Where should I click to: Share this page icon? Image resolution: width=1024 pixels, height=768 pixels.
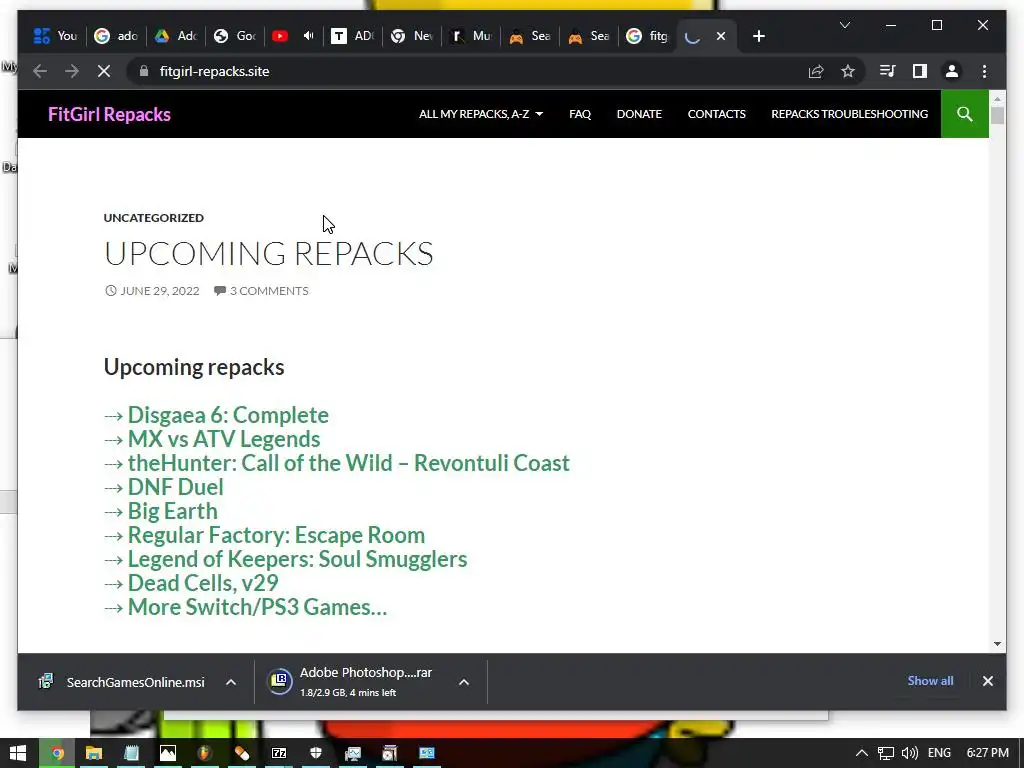(x=816, y=71)
